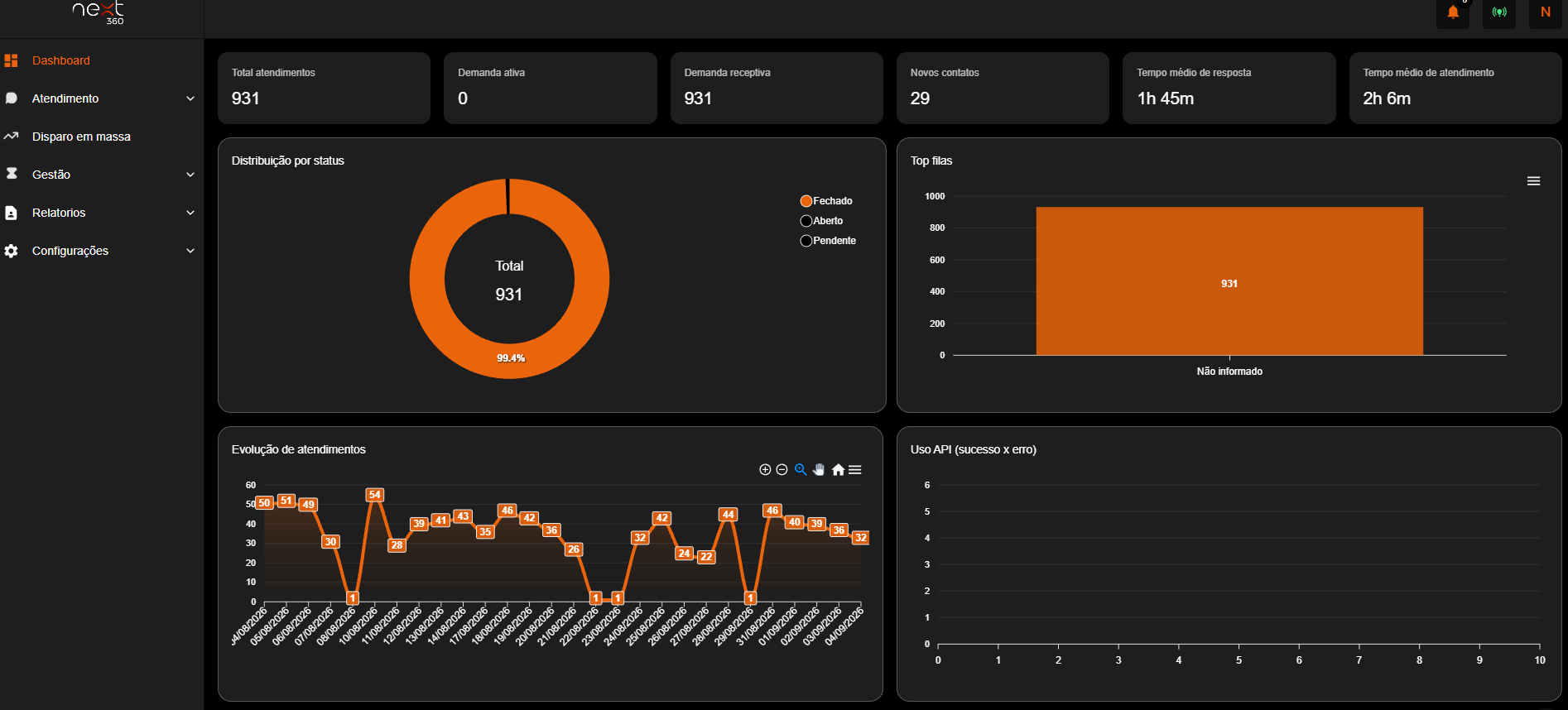Click the 99.4% donut label
The height and width of the screenshot is (710, 1568).
click(511, 358)
